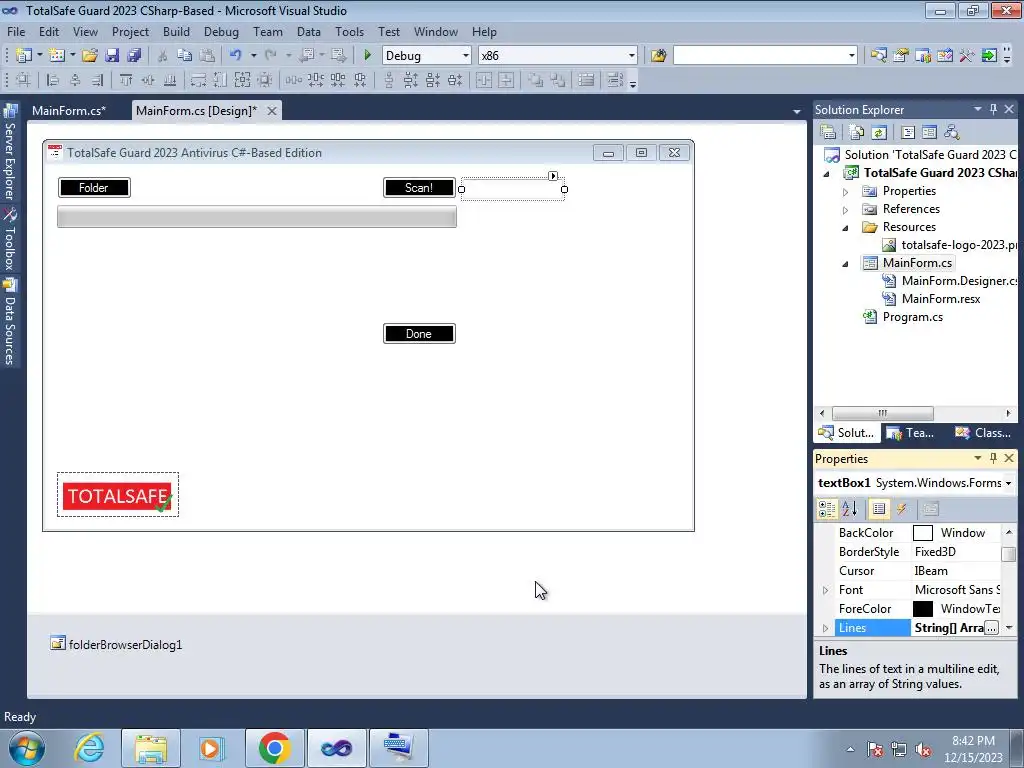
Task: Click the Save icon in the toolbar
Action: coord(112,56)
